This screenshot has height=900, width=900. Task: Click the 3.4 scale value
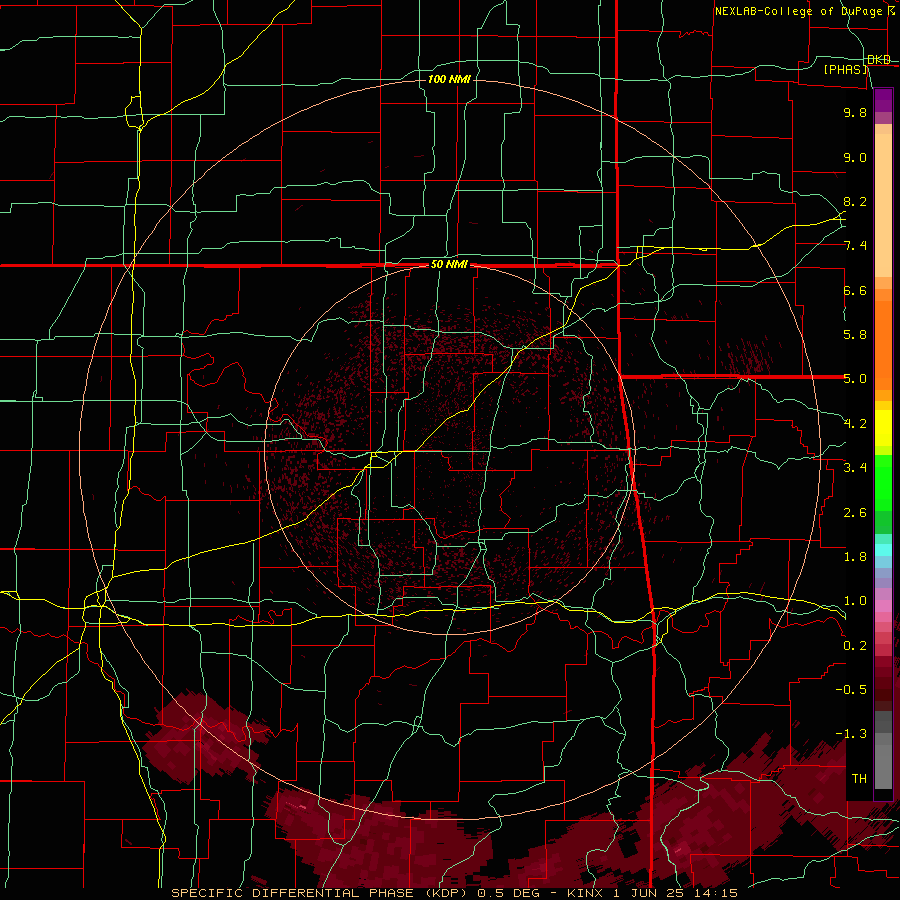pyautogui.click(x=855, y=468)
